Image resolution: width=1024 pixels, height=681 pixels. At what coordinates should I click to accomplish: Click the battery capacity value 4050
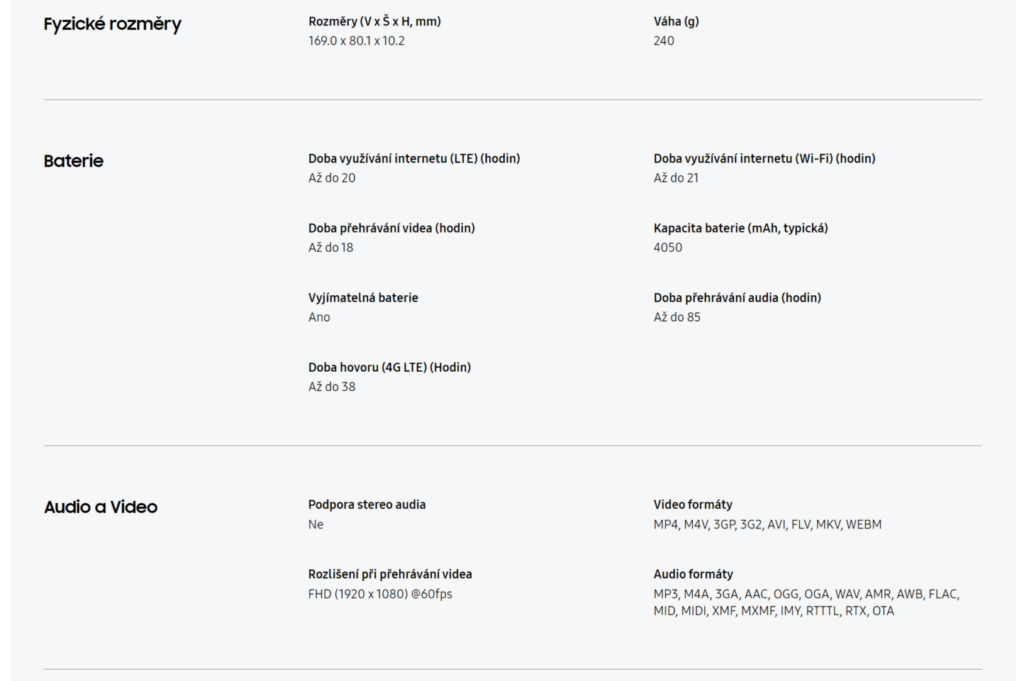click(667, 248)
